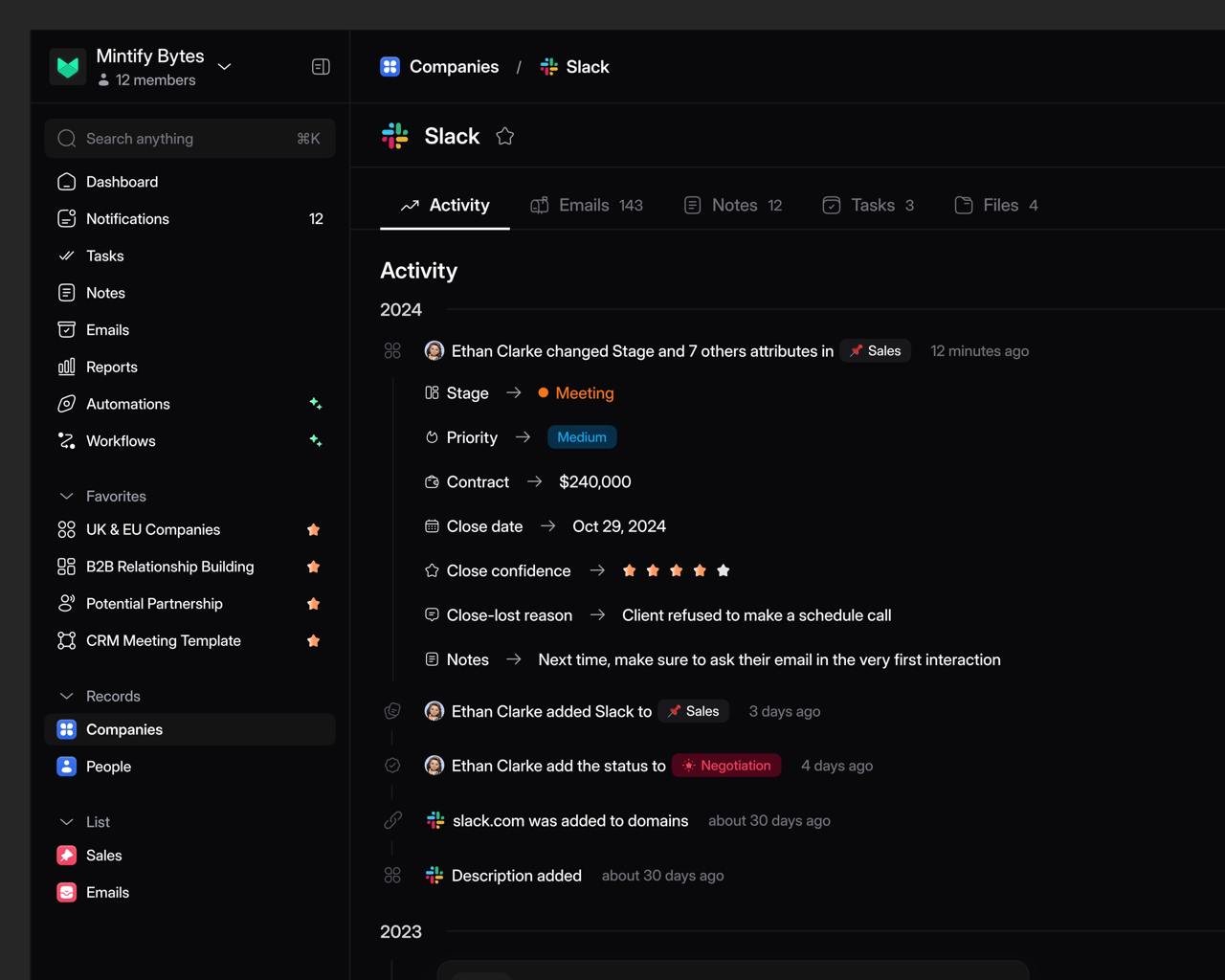1225x980 pixels.
Task: Open B2B Relationship Building favorite
Action: point(189,567)
